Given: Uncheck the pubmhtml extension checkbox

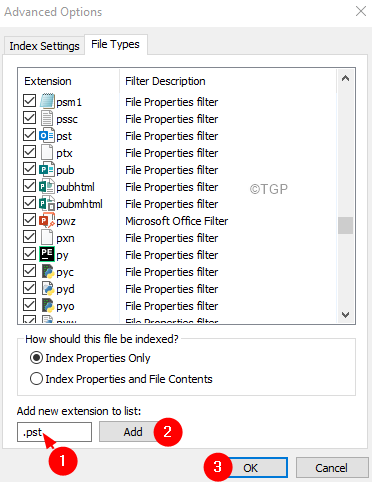Looking at the screenshot, I should [30, 203].
